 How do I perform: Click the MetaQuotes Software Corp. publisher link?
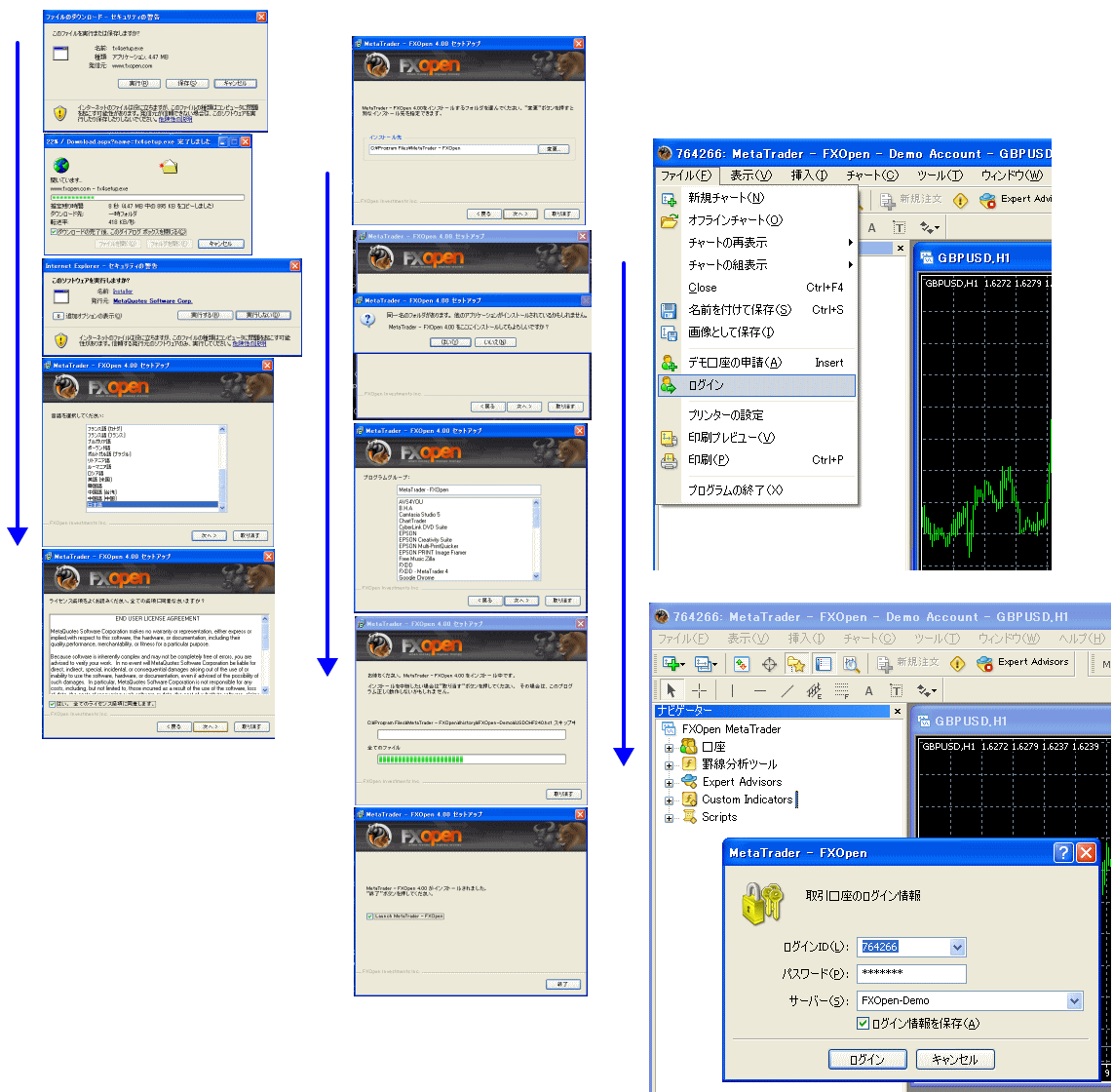point(153,301)
